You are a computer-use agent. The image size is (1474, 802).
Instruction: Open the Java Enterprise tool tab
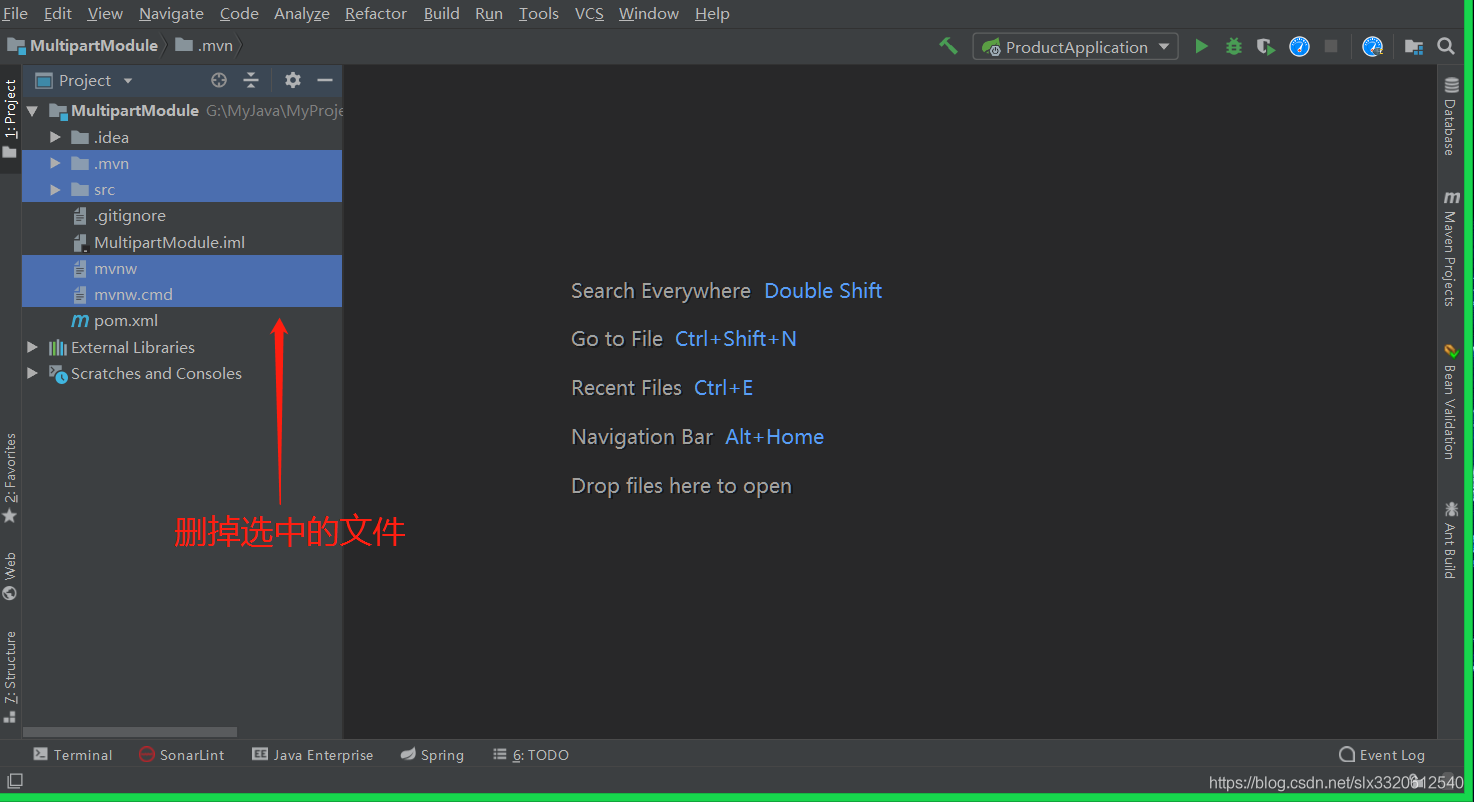(x=313, y=755)
